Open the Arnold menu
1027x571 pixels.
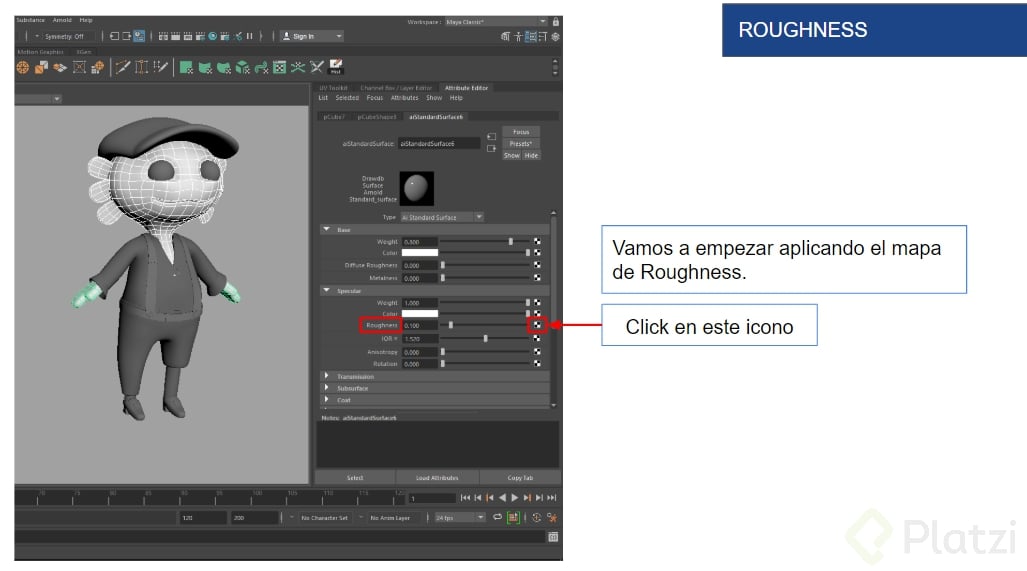pyautogui.click(x=62, y=20)
